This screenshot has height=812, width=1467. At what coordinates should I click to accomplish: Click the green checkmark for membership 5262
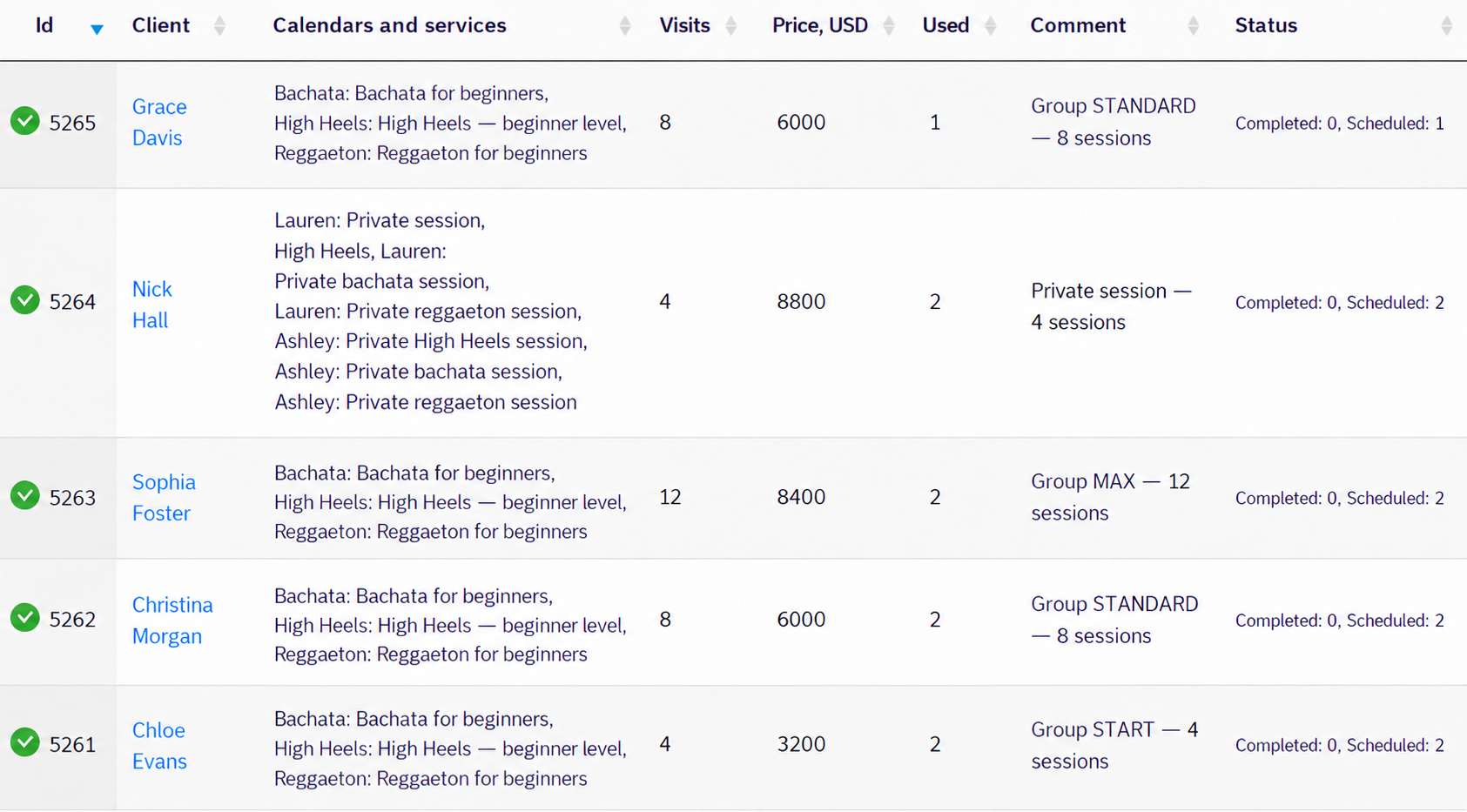pyautogui.click(x=25, y=618)
